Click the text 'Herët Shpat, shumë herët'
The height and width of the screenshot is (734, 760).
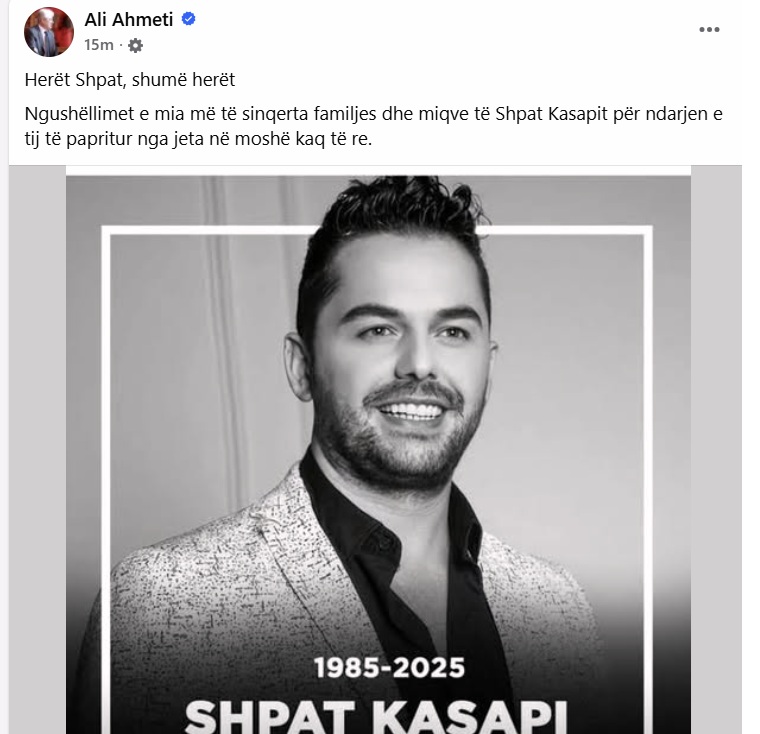(129, 80)
